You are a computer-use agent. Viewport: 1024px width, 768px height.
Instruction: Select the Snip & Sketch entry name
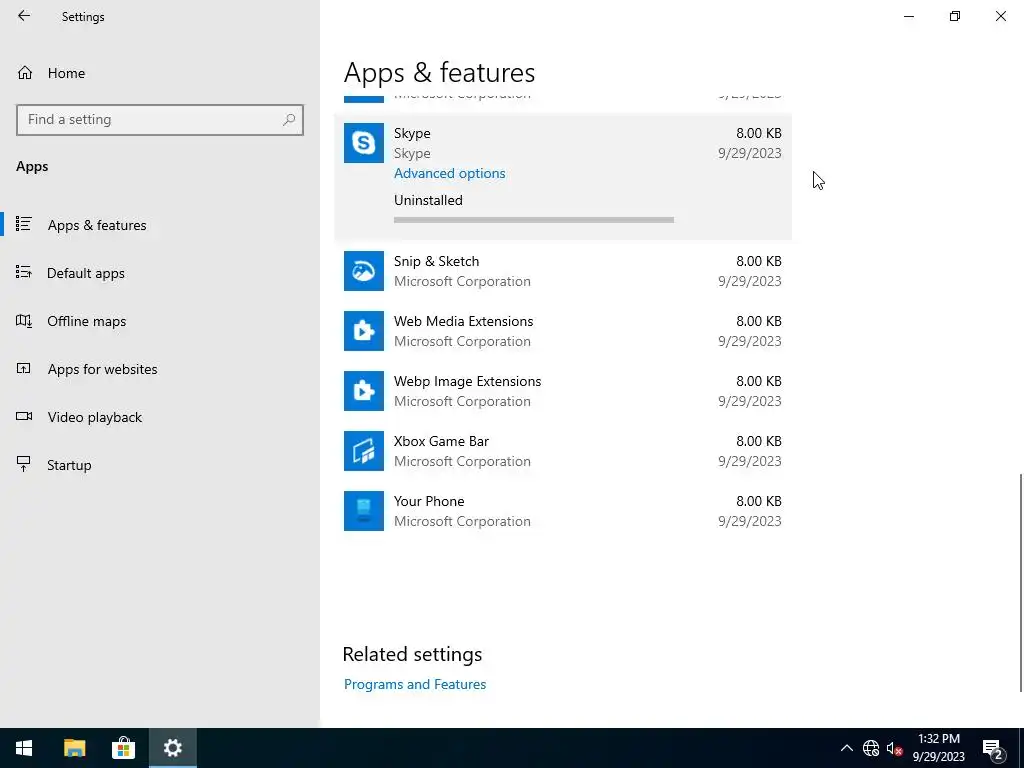[x=436, y=261]
